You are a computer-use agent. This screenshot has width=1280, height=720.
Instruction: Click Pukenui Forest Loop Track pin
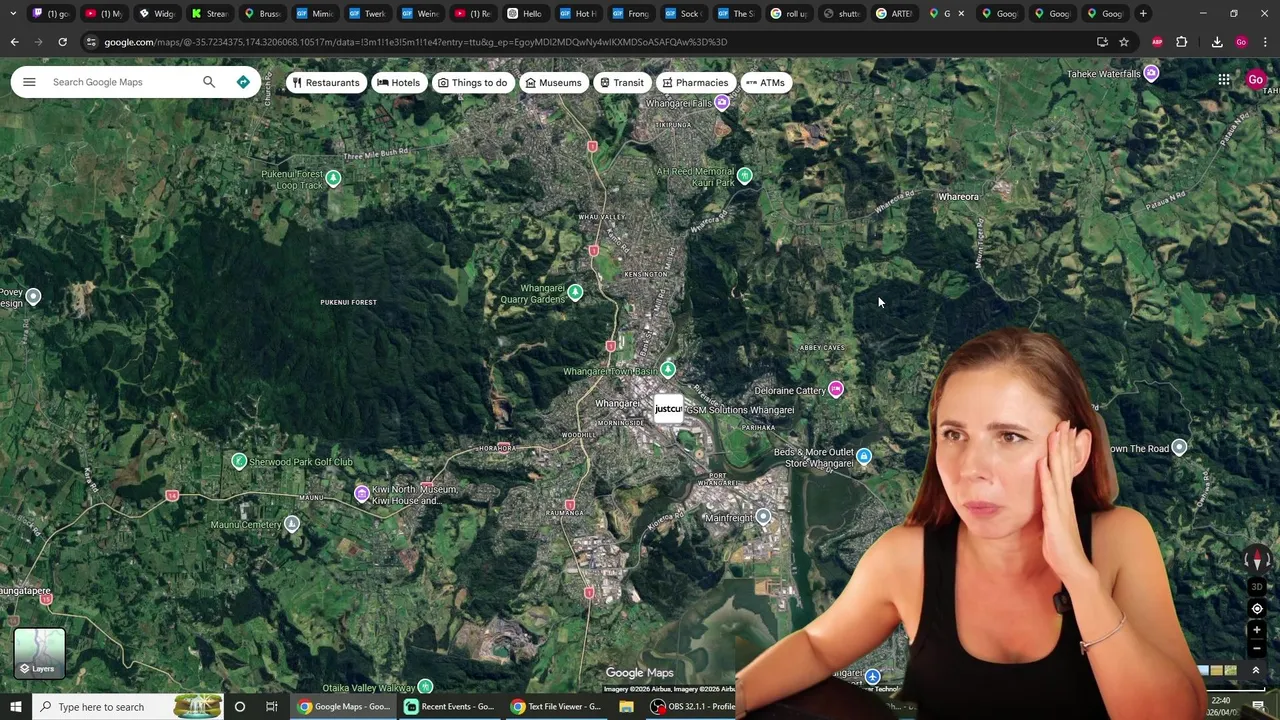333,178
